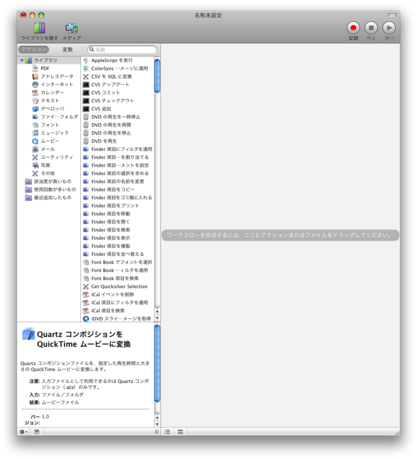The image size is (417, 459).
Task: Select 'iCal 項目にフィルタを適用' action
Action: (x=116, y=302)
